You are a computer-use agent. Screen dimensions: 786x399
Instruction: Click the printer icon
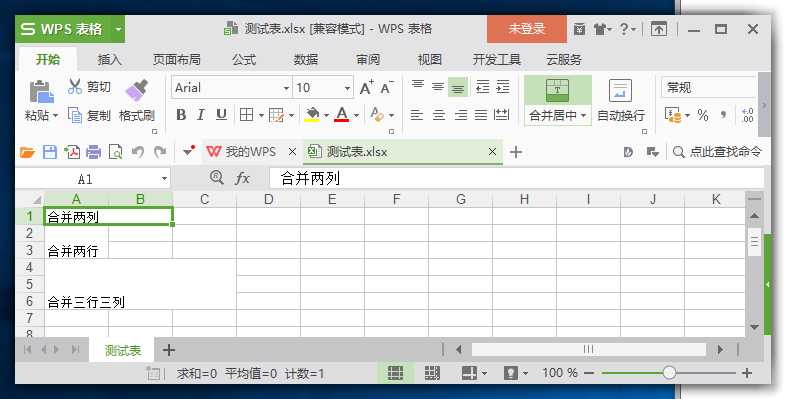point(94,152)
